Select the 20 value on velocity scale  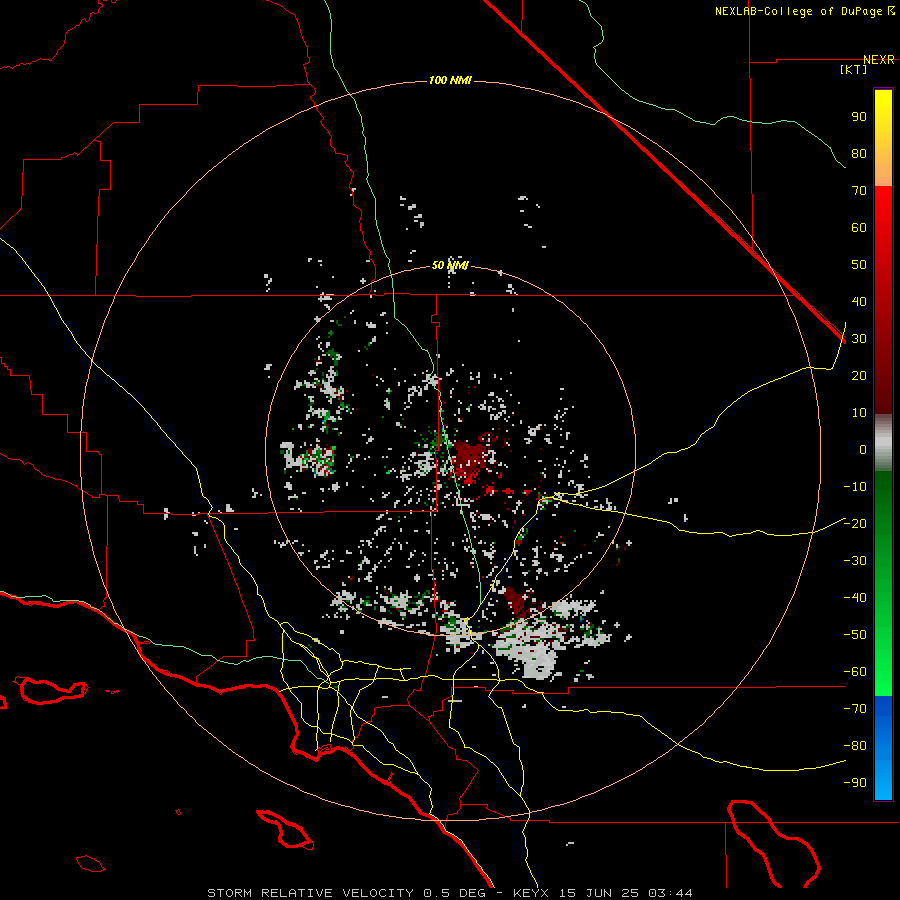coord(859,376)
